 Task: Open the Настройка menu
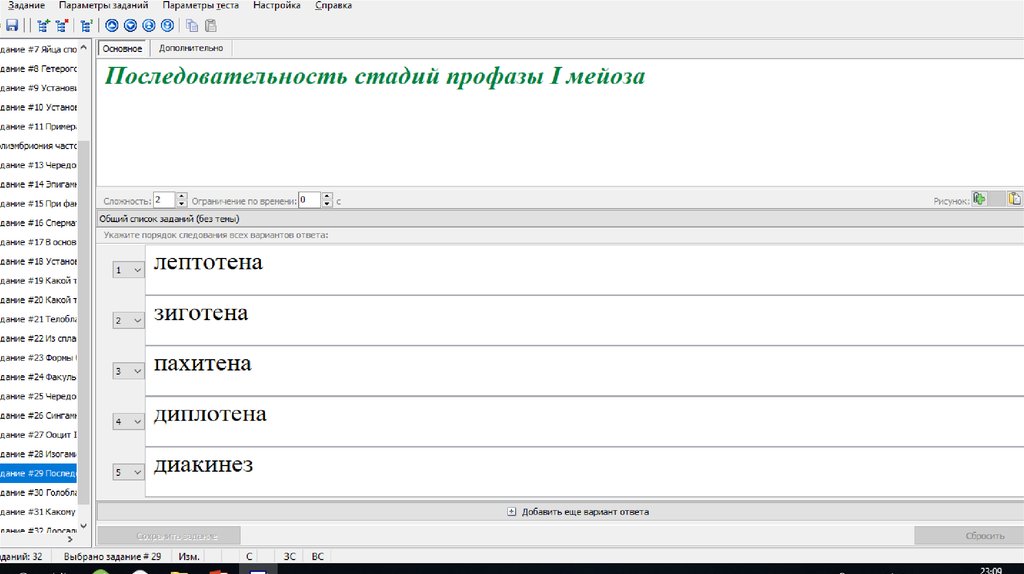click(277, 6)
